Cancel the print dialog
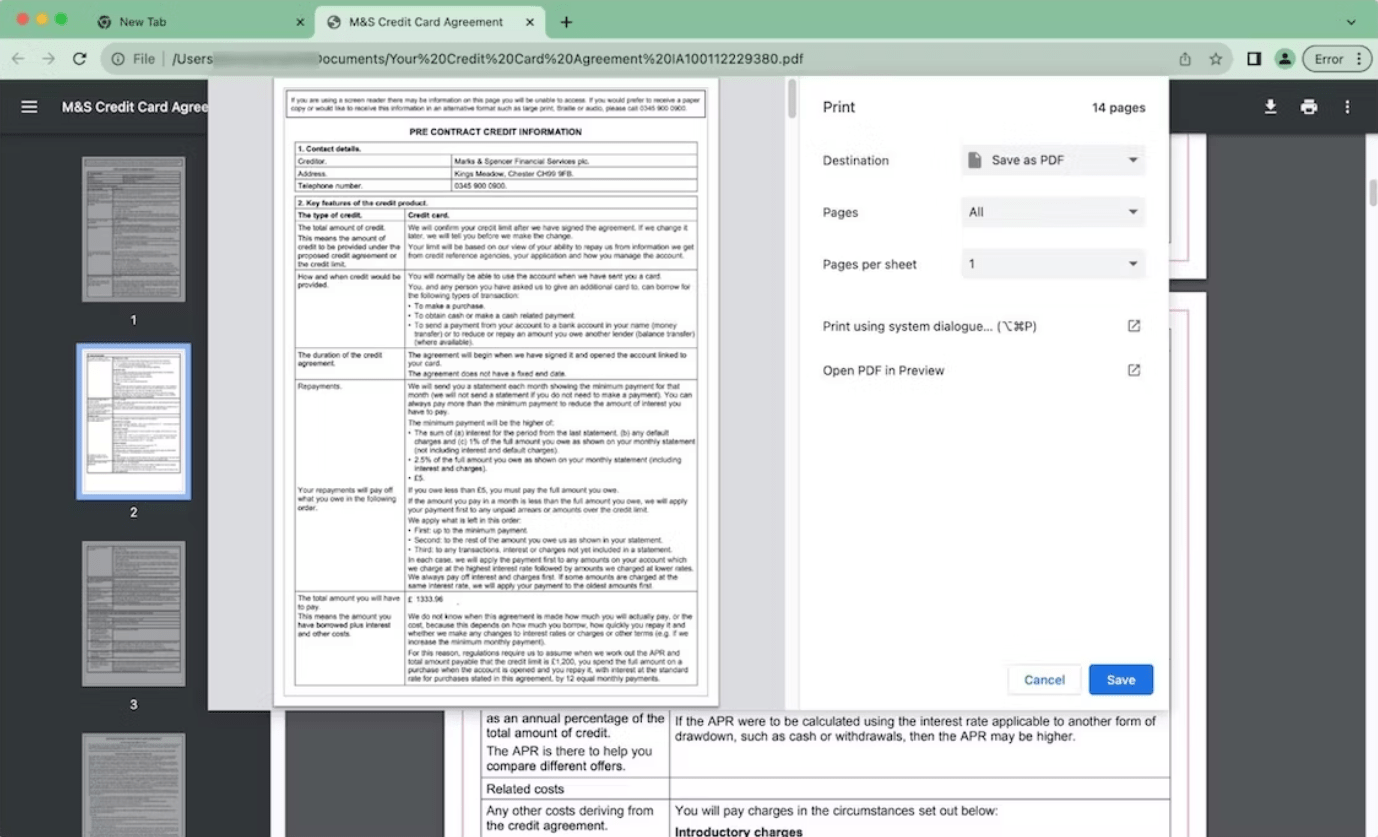The image size is (1378, 837). (1043, 679)
